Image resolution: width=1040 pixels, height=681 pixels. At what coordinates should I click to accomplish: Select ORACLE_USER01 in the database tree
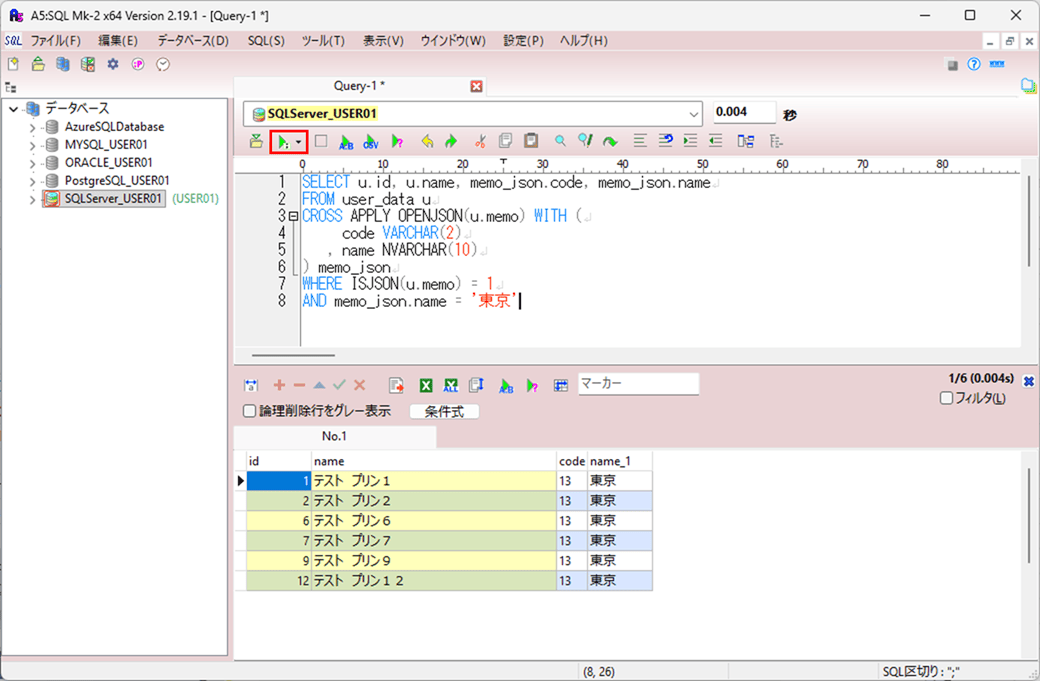[108, 163]
